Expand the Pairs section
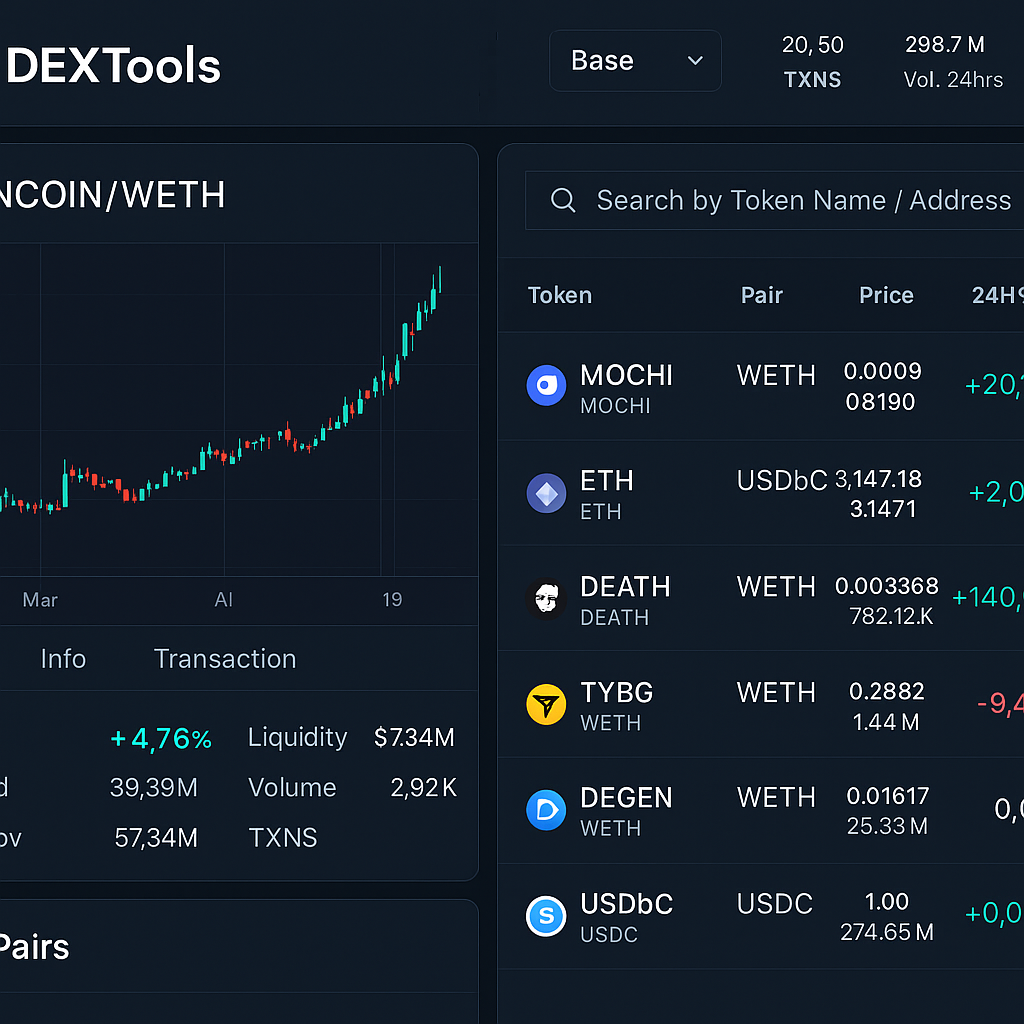 click(x=36, y=947)
